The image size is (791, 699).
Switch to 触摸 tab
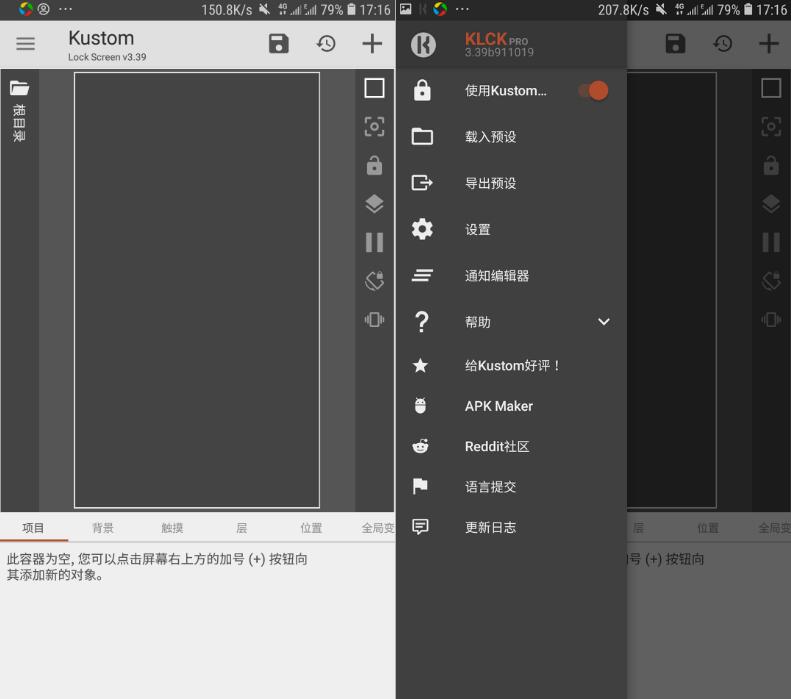[172, 528]
